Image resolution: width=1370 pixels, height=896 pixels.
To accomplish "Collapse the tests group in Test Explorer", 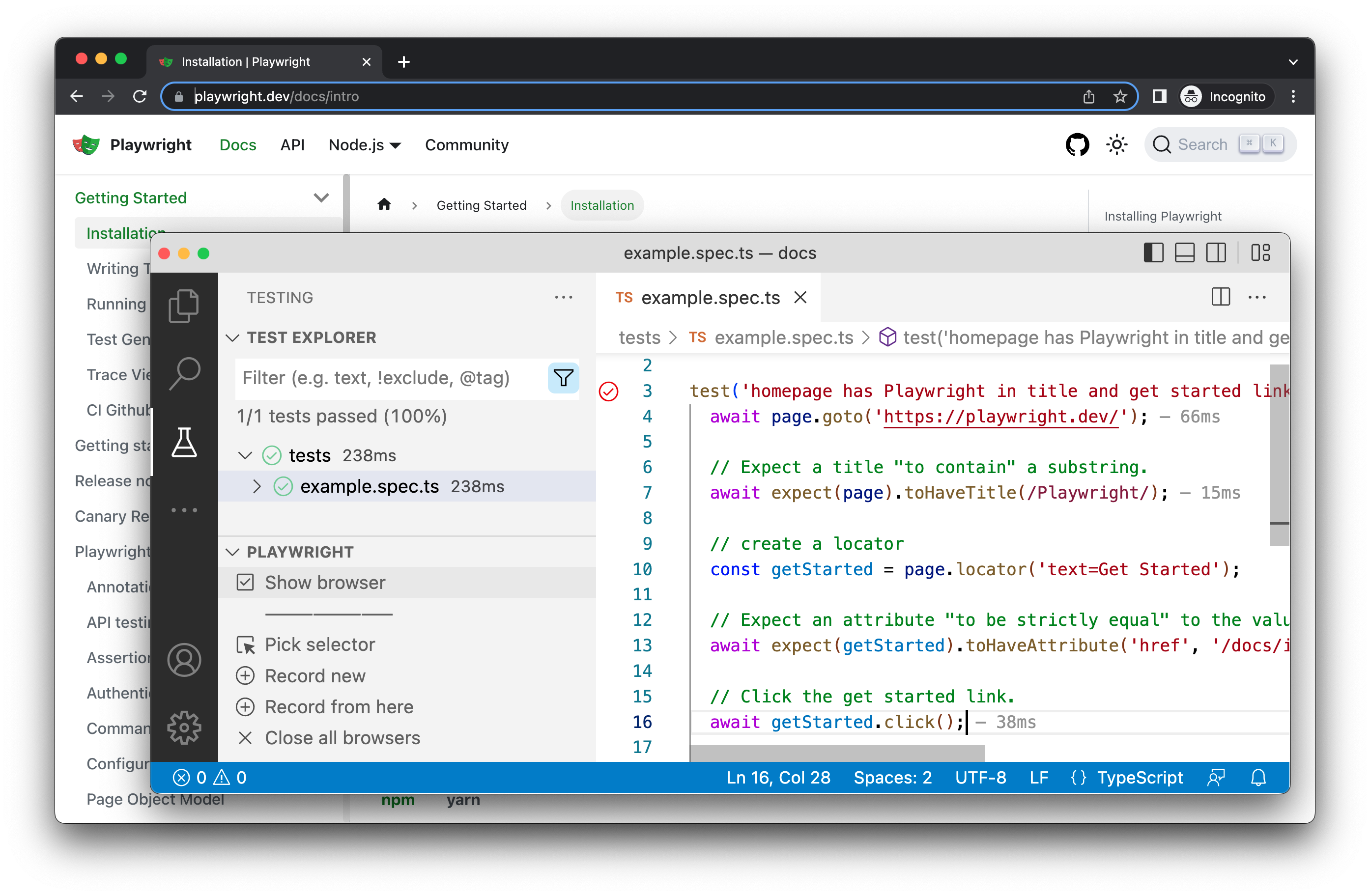I will [x=245, y=454].
